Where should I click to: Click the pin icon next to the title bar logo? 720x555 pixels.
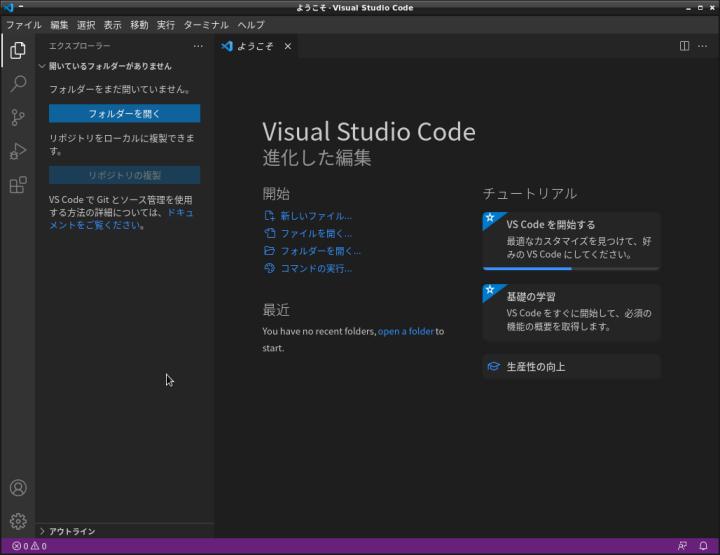tap(21, 6)
